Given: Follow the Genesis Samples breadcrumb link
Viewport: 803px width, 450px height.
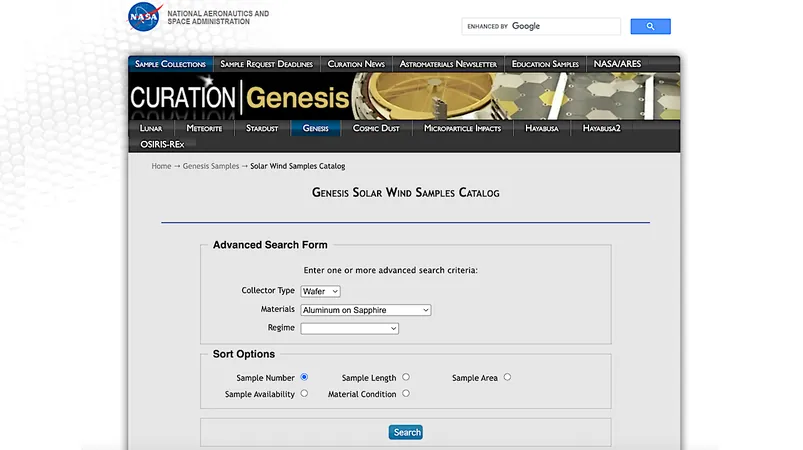Looking at the screenshot, I should point(211,166).
